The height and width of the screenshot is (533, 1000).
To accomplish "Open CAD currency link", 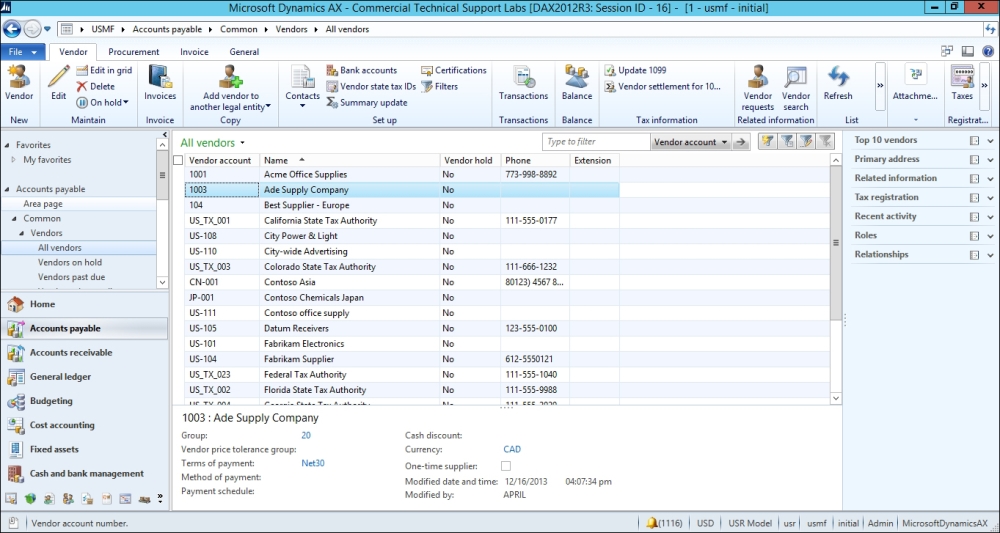I will click(512, 449).
